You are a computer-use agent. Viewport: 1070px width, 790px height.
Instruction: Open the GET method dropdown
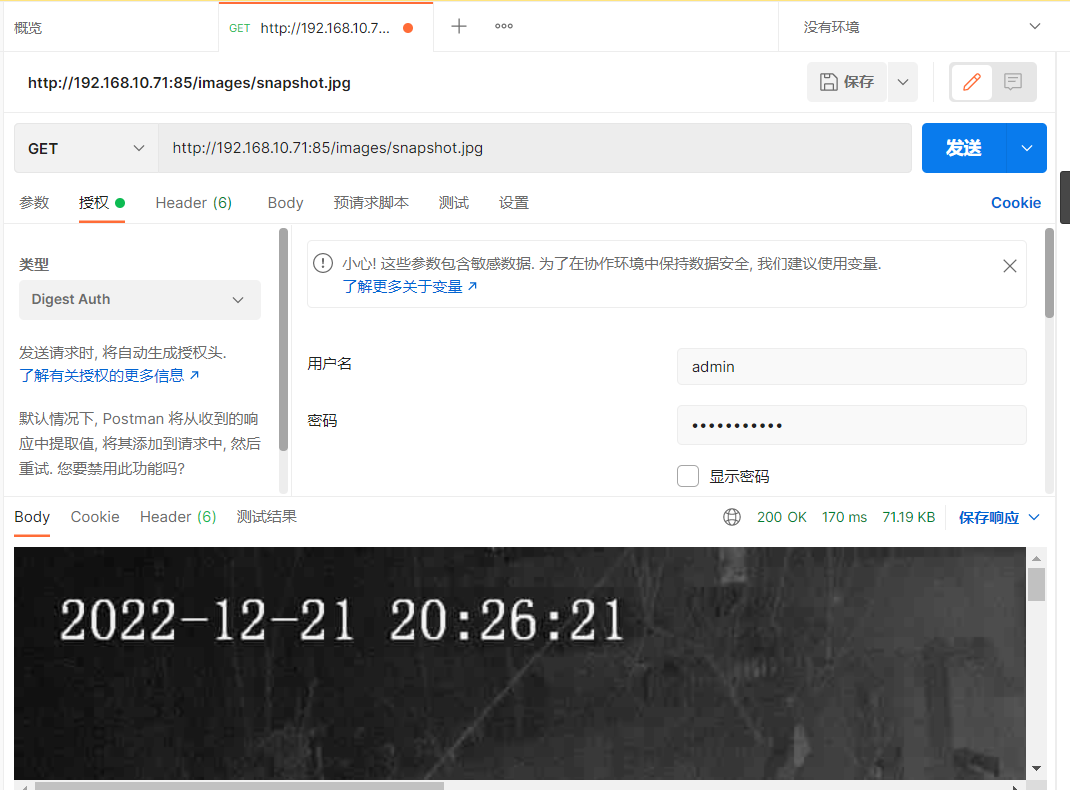[87, 148]
